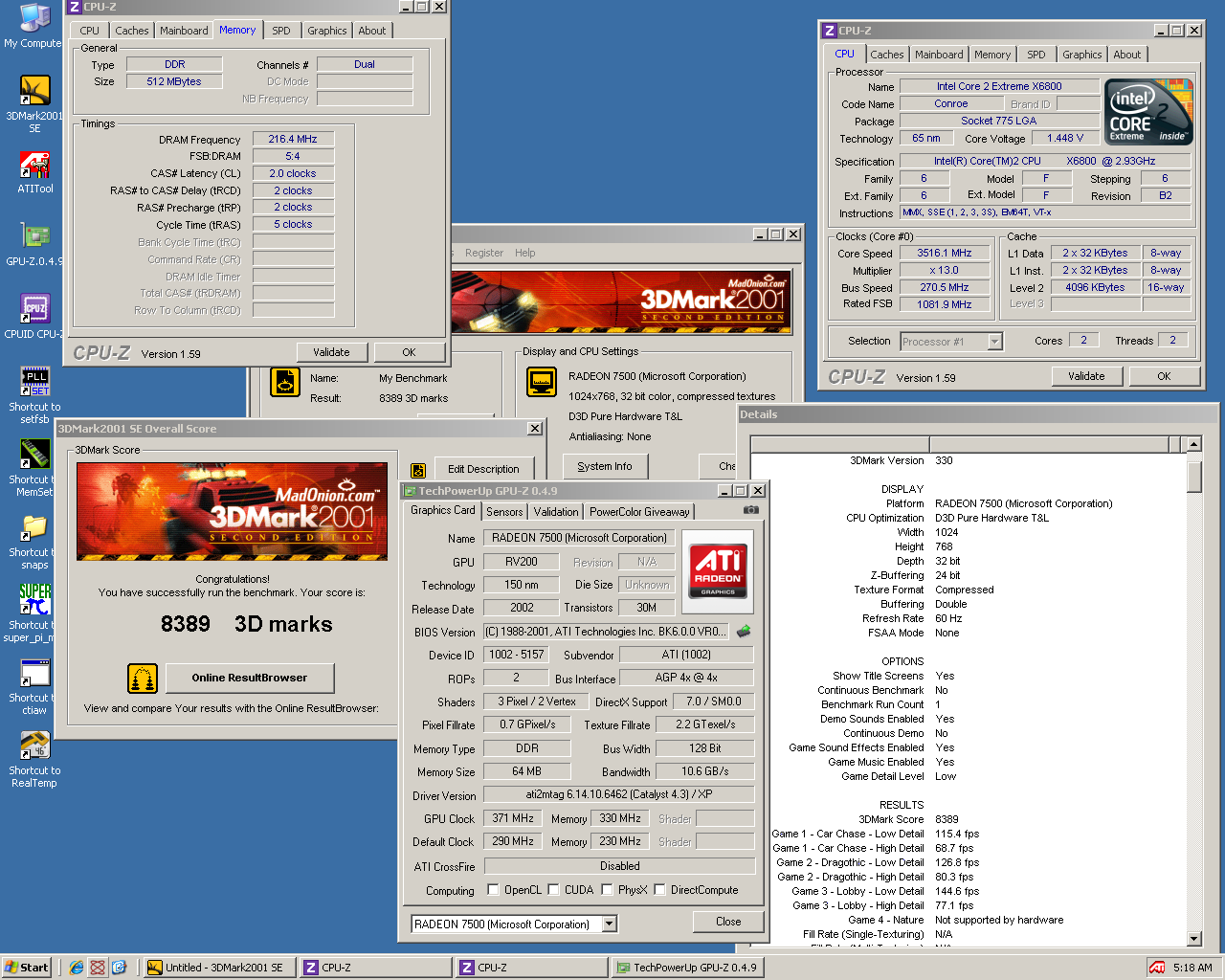Screen dimensions: 1225x980
Task: Click the Device ID field in GPU-Z
Action: pyautogui.click(x=517, y=655)
